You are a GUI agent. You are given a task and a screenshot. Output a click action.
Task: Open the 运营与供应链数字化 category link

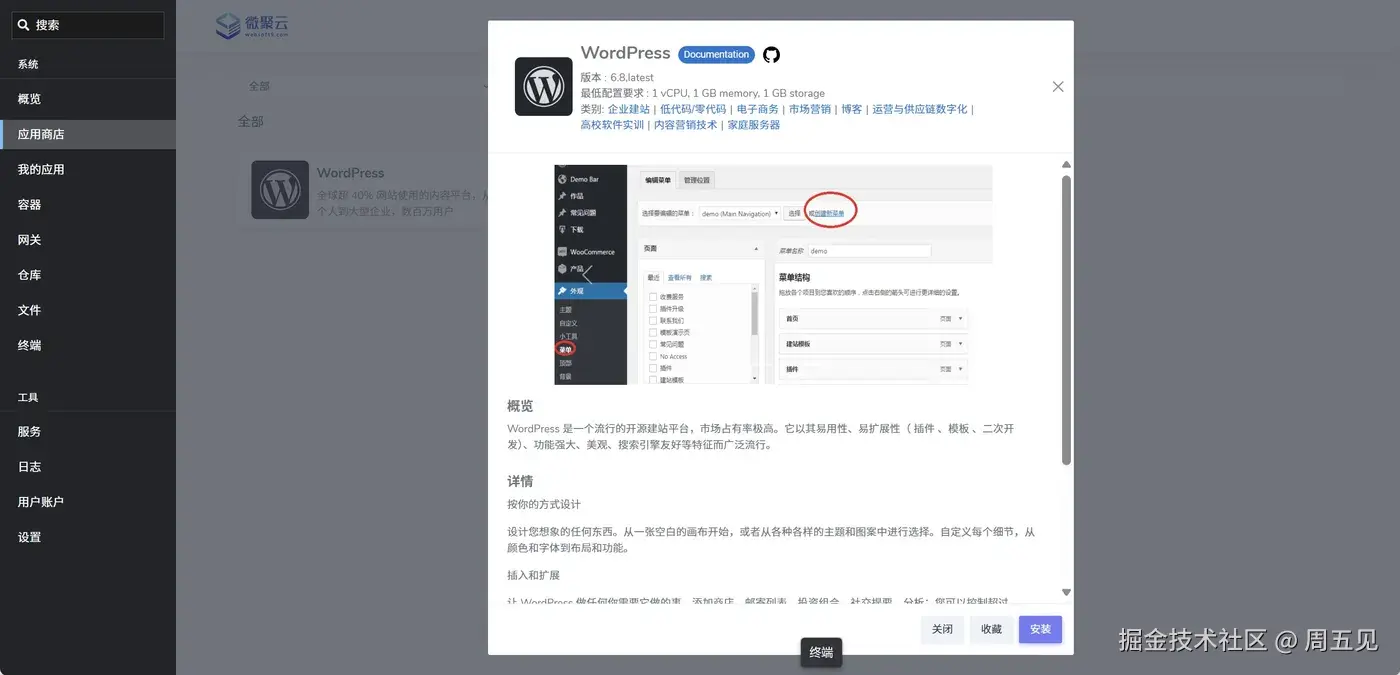pyautogui.click(x=920, y=109)
